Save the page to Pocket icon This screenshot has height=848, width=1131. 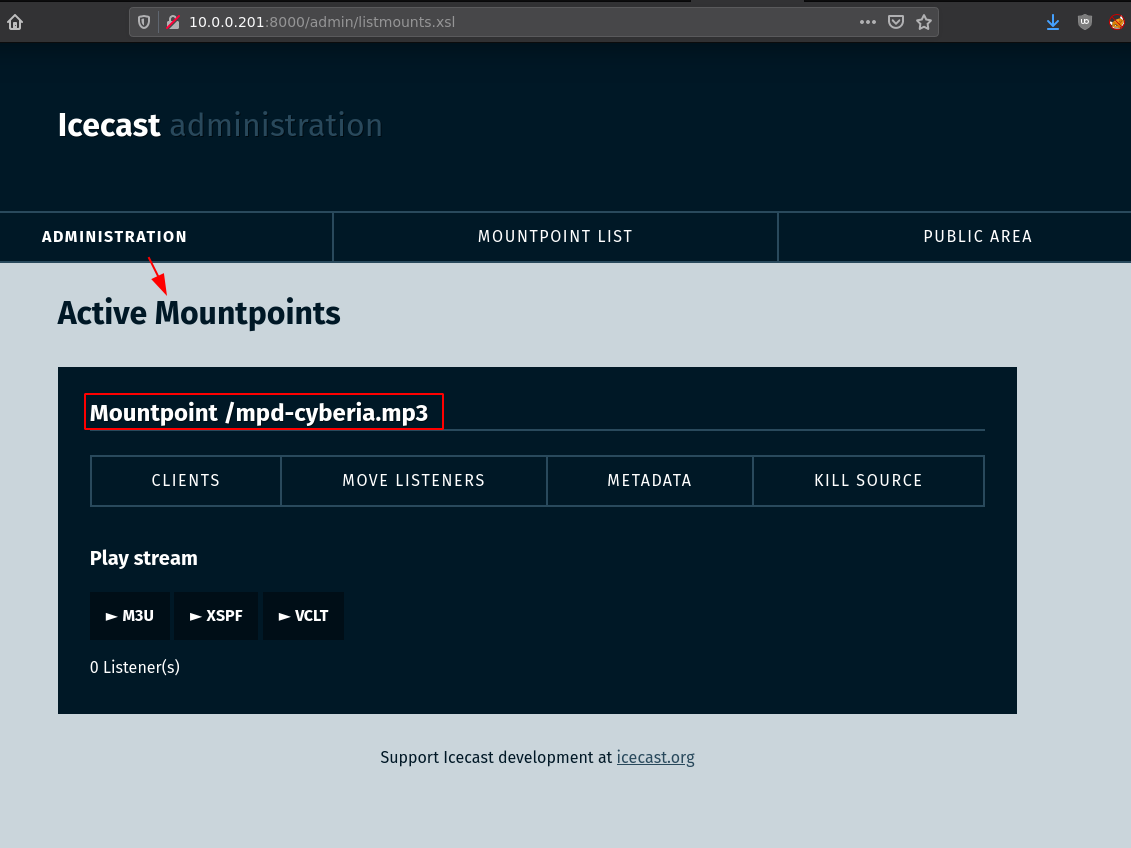tap(896, 22)
